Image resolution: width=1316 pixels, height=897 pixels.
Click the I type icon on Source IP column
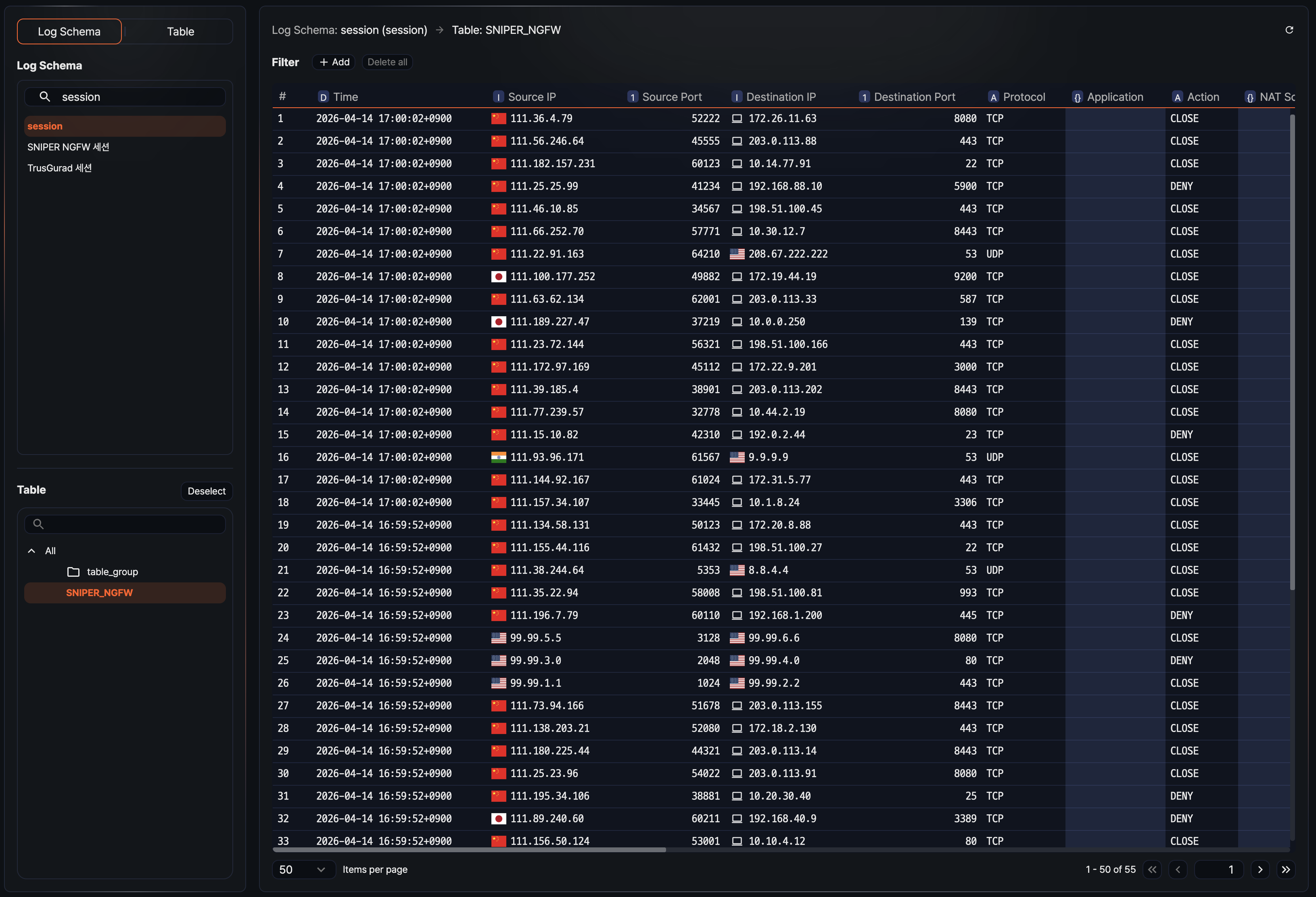pos(499,97)
